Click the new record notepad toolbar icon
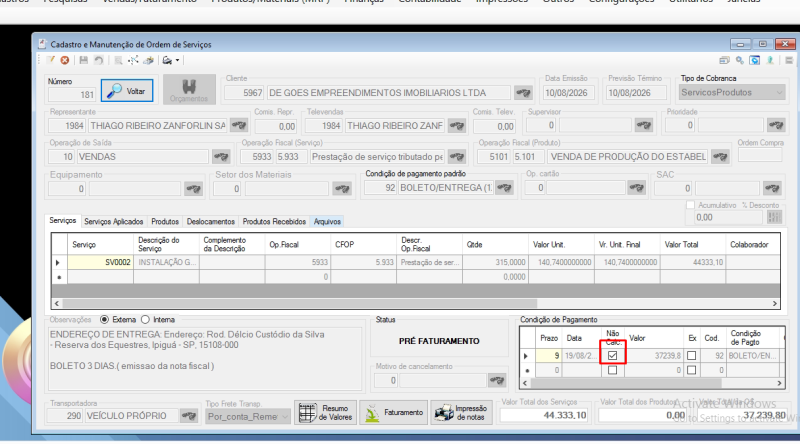This screenshot has width=800, height=444. 51,60
